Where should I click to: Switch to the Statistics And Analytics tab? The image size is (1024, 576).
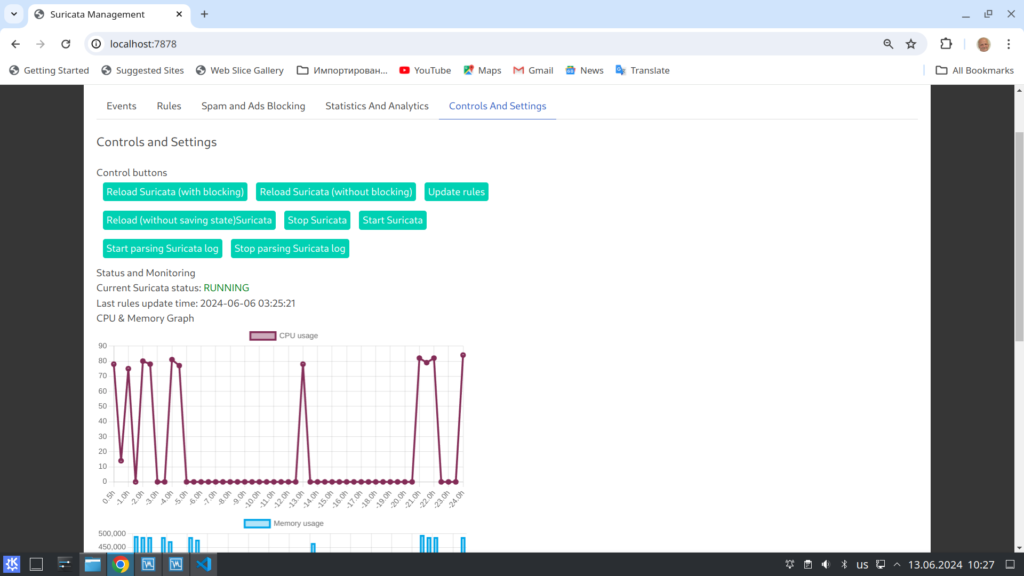pos(377,106)
